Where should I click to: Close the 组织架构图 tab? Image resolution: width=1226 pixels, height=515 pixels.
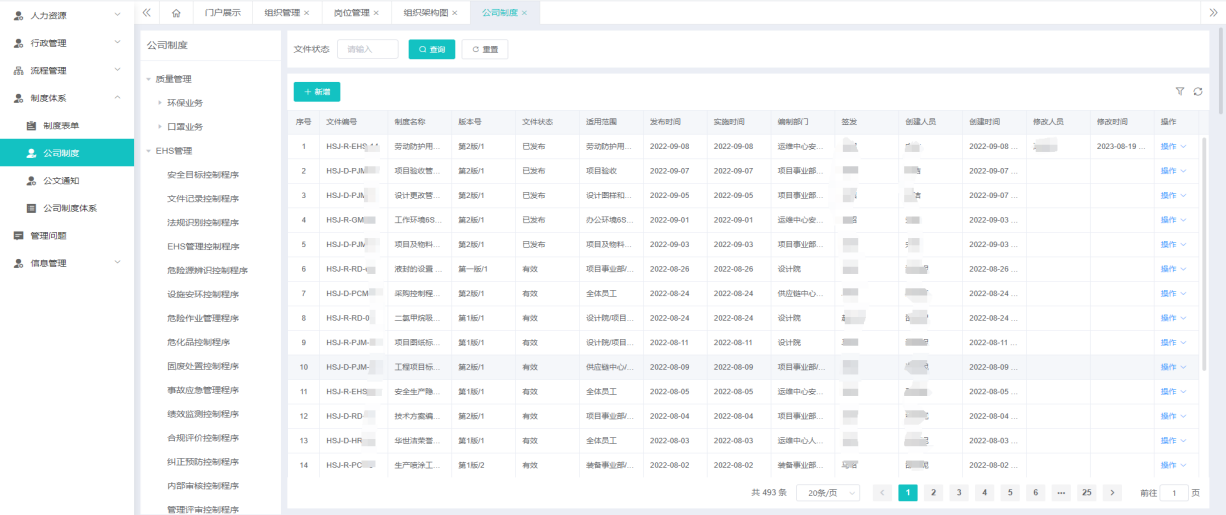pyautogui.click(x=454, y=13)
